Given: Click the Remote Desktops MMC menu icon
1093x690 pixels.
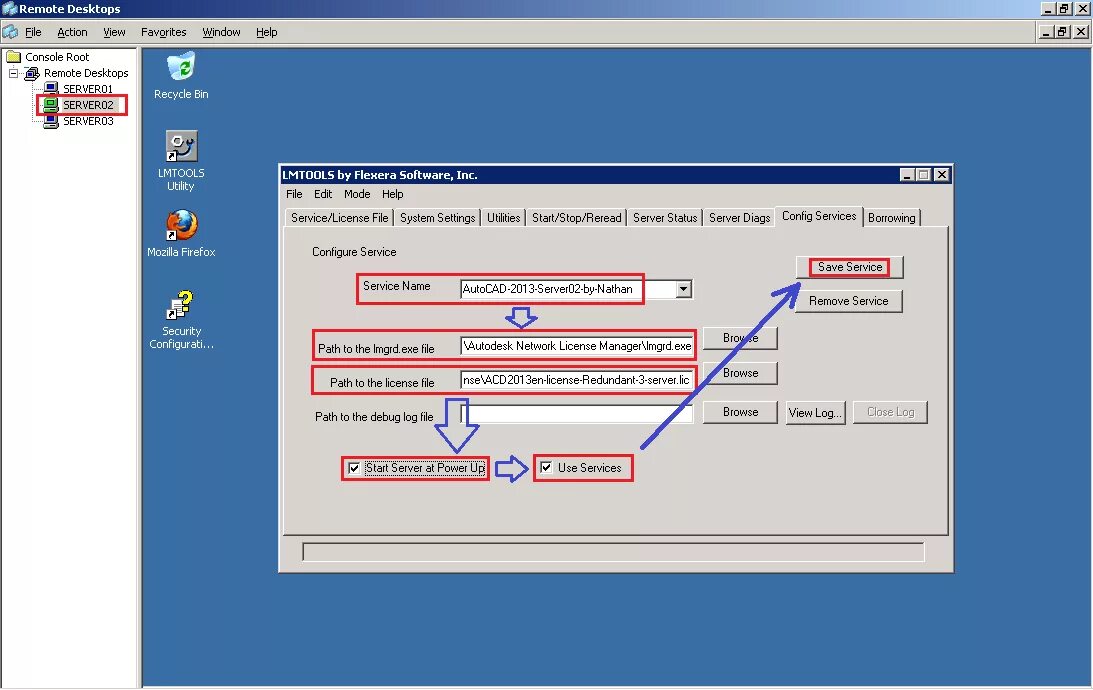Looking at the screenshot, I should (x=10, y=32).
